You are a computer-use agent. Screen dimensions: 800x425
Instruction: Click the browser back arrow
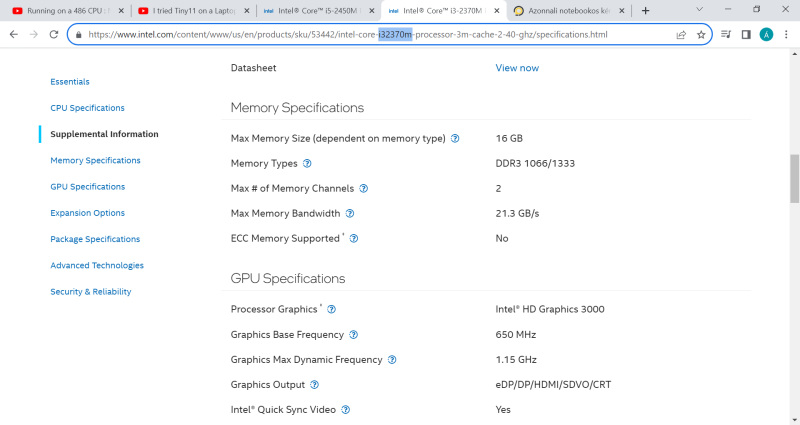[x=13, y=34]
